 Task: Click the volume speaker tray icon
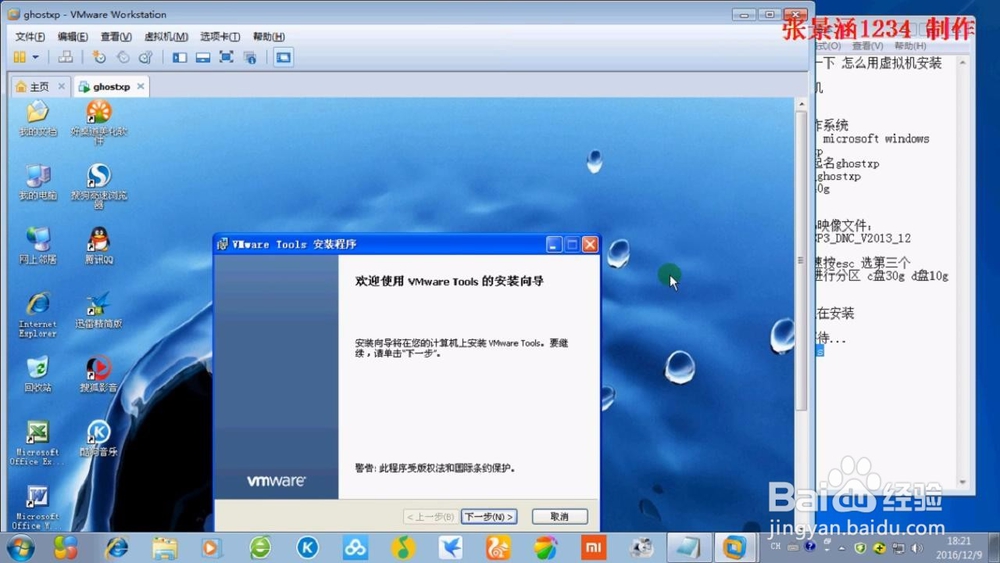(x=917, y=548)
